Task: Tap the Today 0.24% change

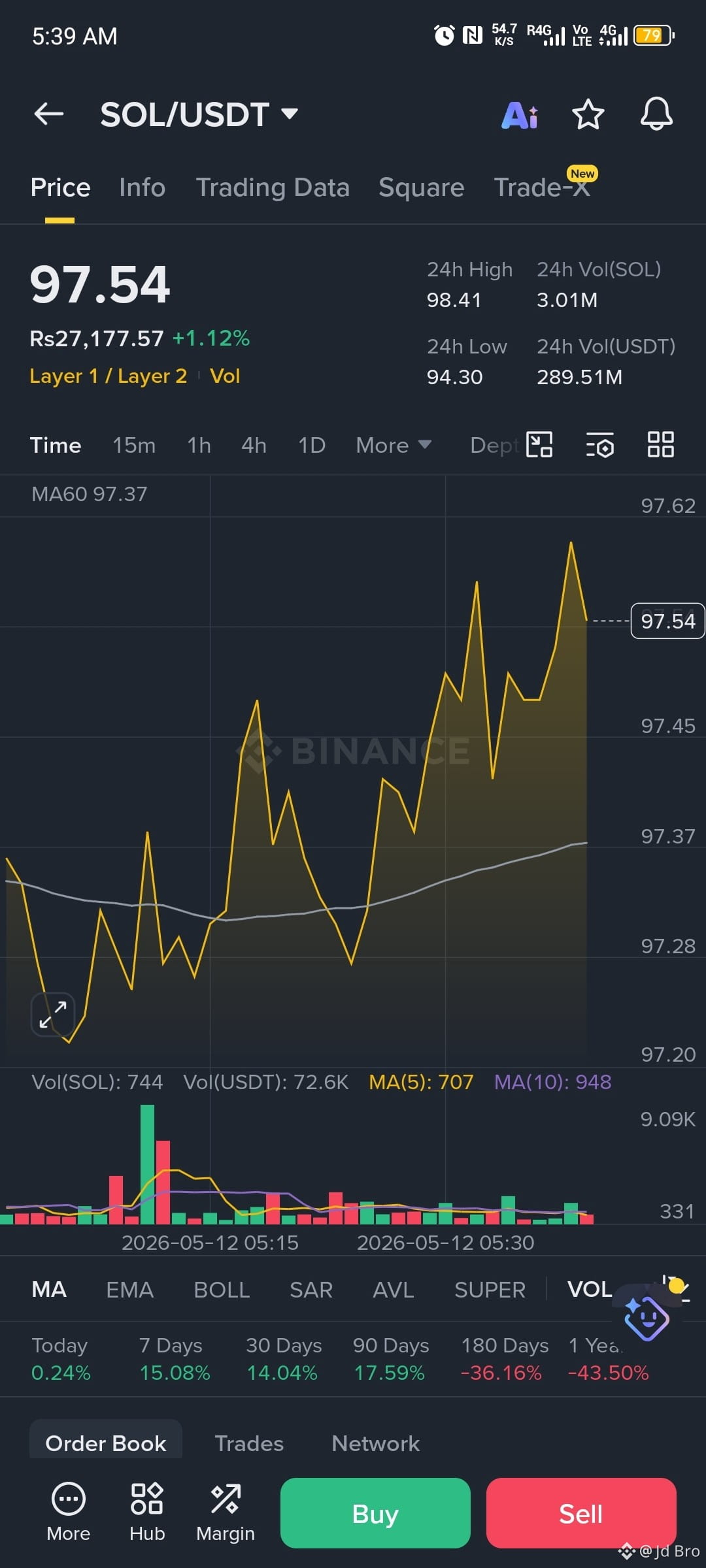Action: tap(61, 1359)
